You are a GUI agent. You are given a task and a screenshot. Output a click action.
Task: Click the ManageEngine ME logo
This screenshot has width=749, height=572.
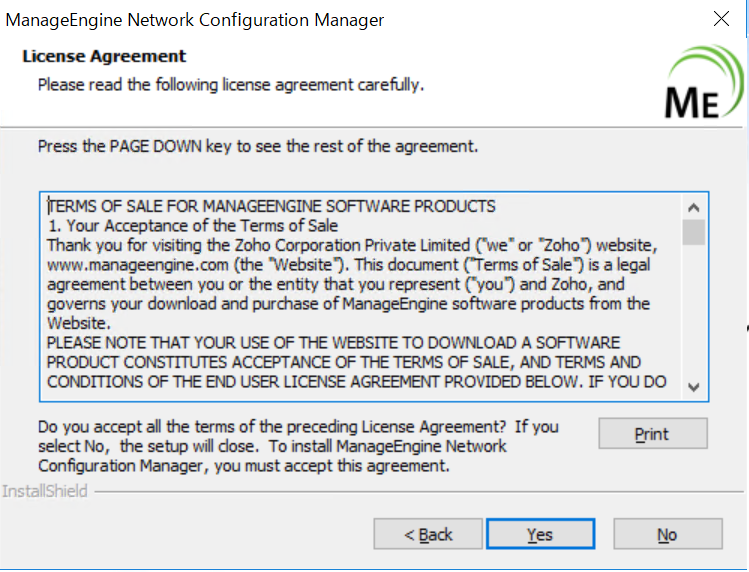704,84
